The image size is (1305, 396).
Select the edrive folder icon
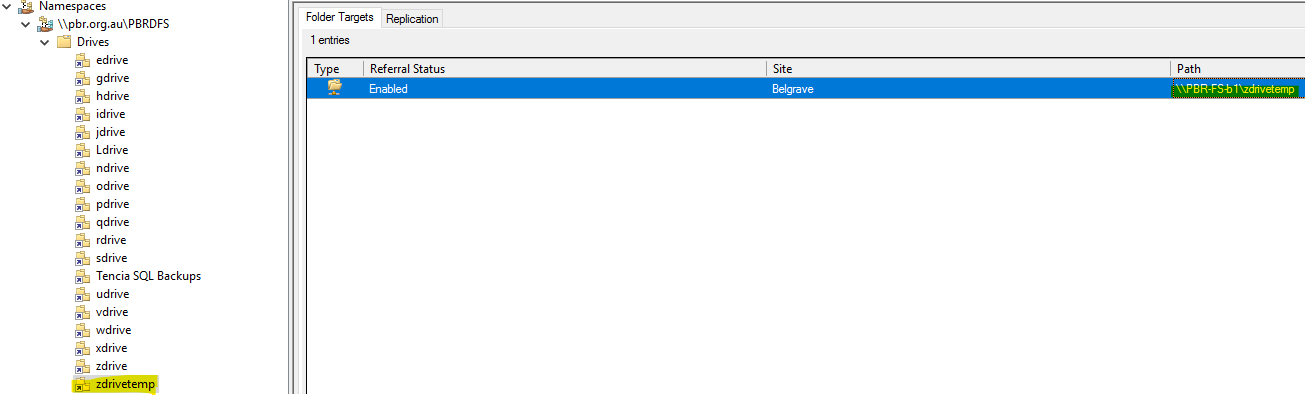pos(82,60)
